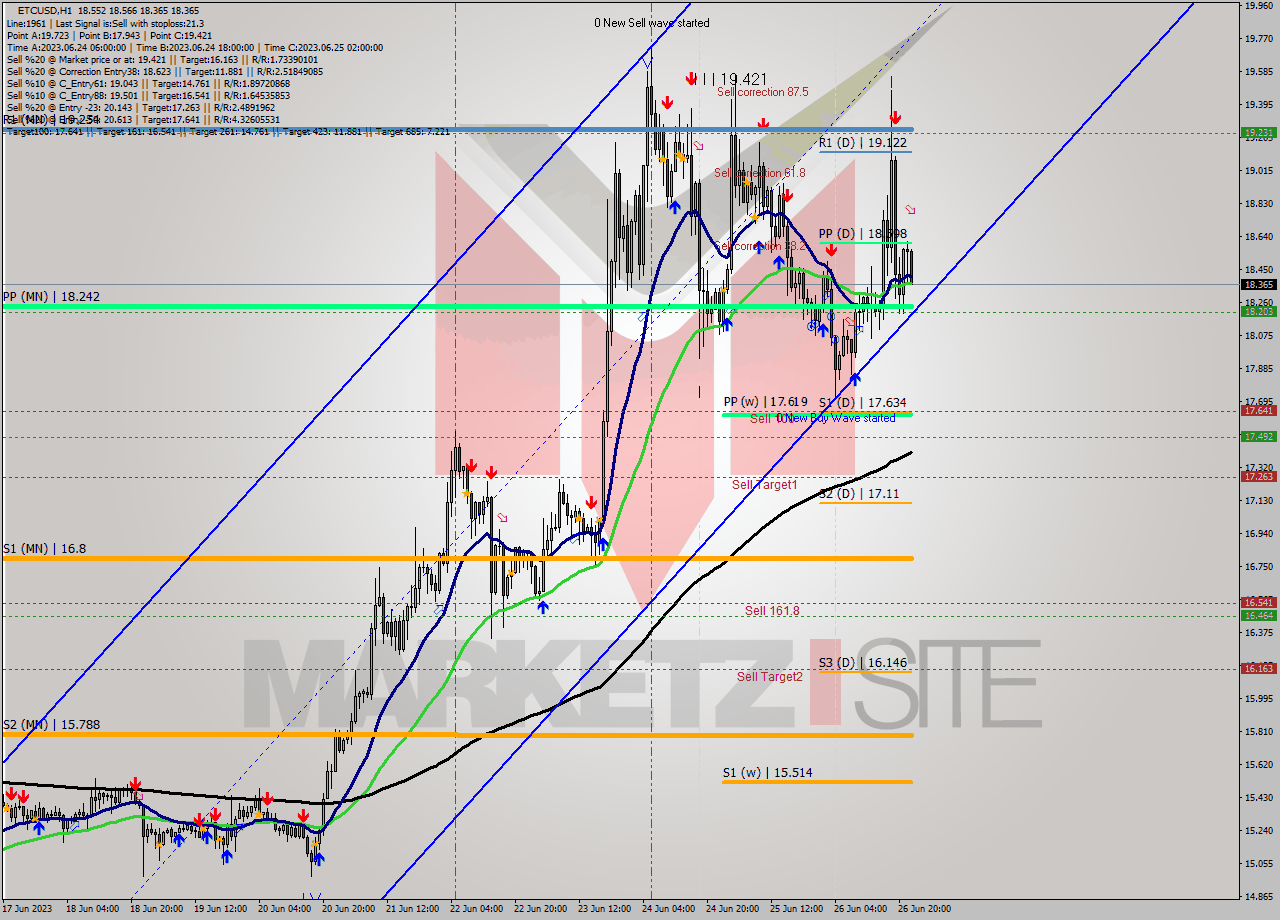Click the 'S3 (D) | 16.146' label

(x=863, y=663)
